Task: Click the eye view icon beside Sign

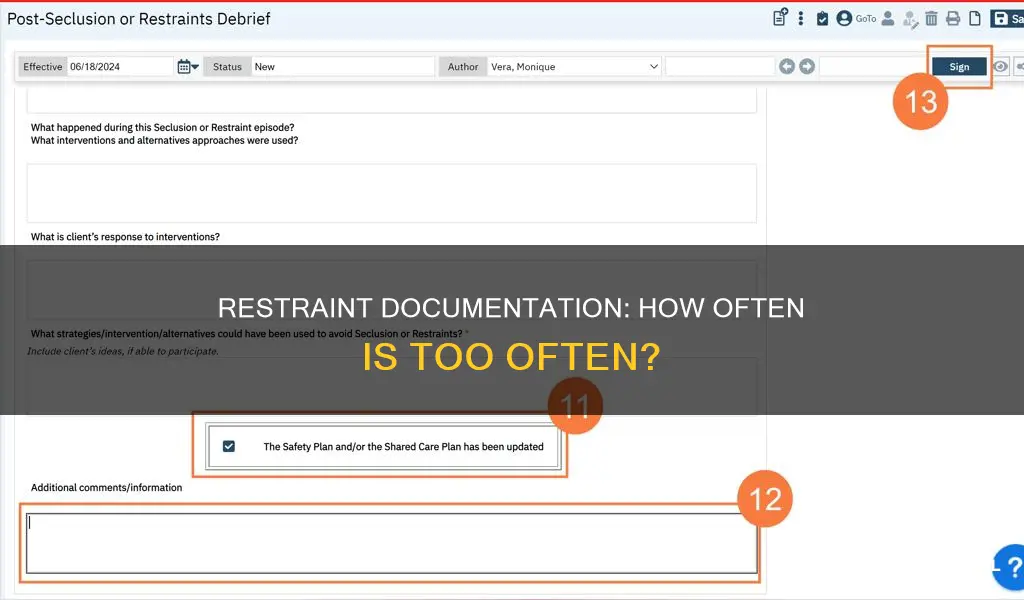Action: pyautogui.click(x=1000, y=67)
